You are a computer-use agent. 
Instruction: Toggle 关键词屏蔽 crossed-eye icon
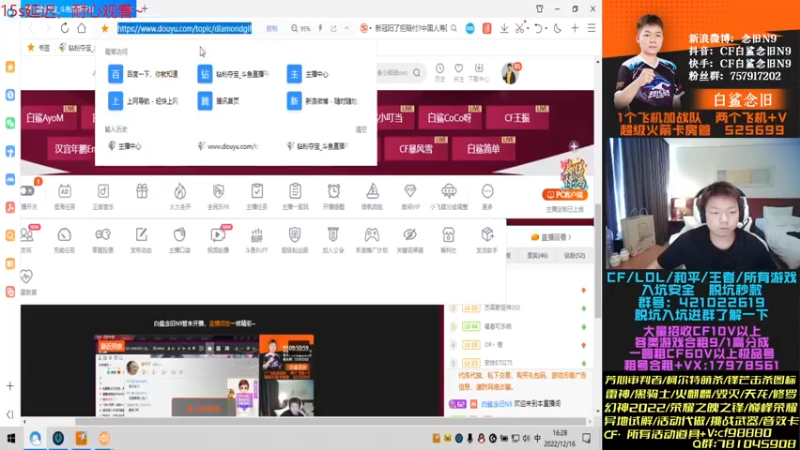pyautogui.click(x=410, y=235)
